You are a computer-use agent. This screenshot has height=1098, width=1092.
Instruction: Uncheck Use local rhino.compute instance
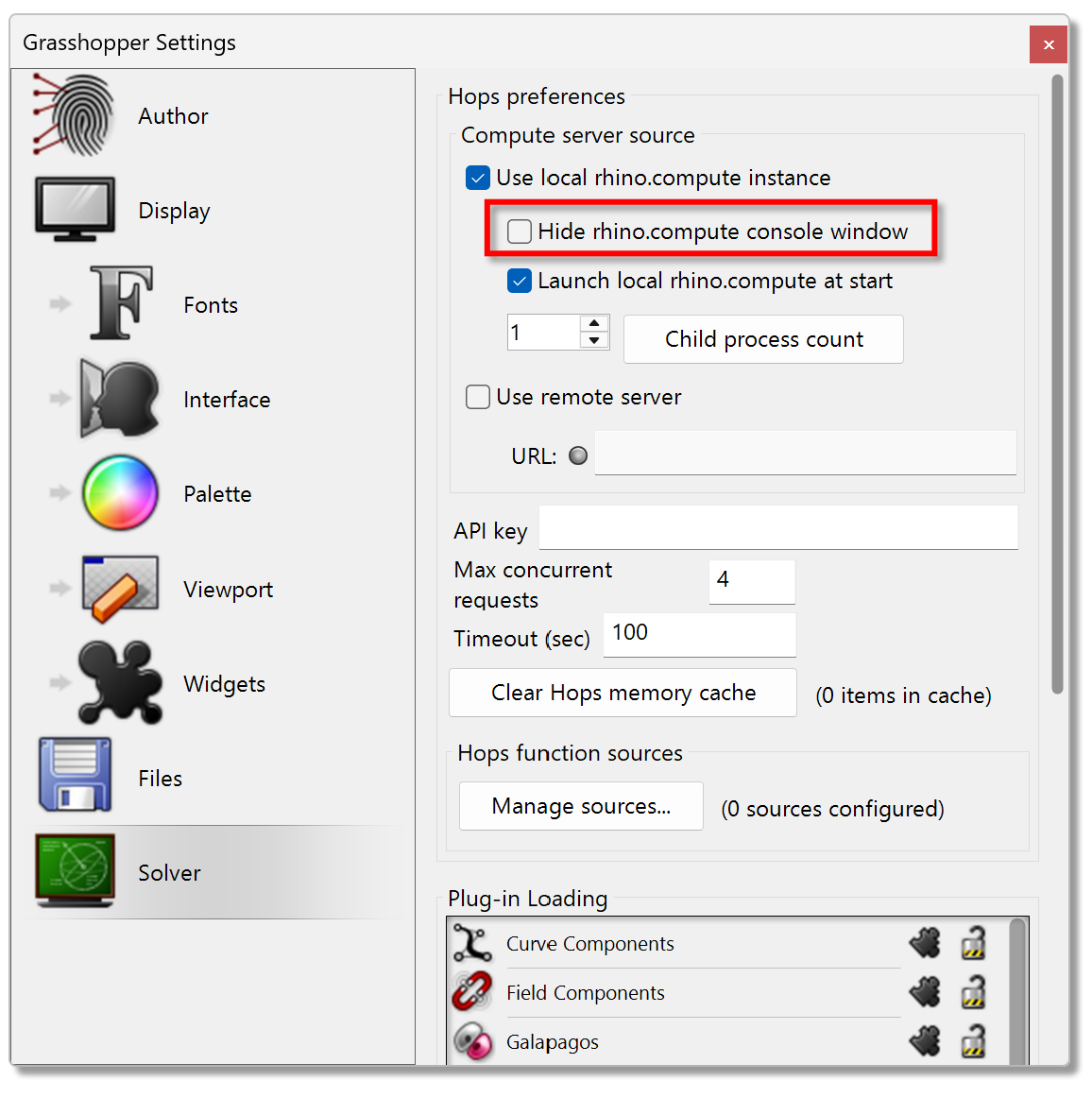pyautogui.click(x=477, y=178)
